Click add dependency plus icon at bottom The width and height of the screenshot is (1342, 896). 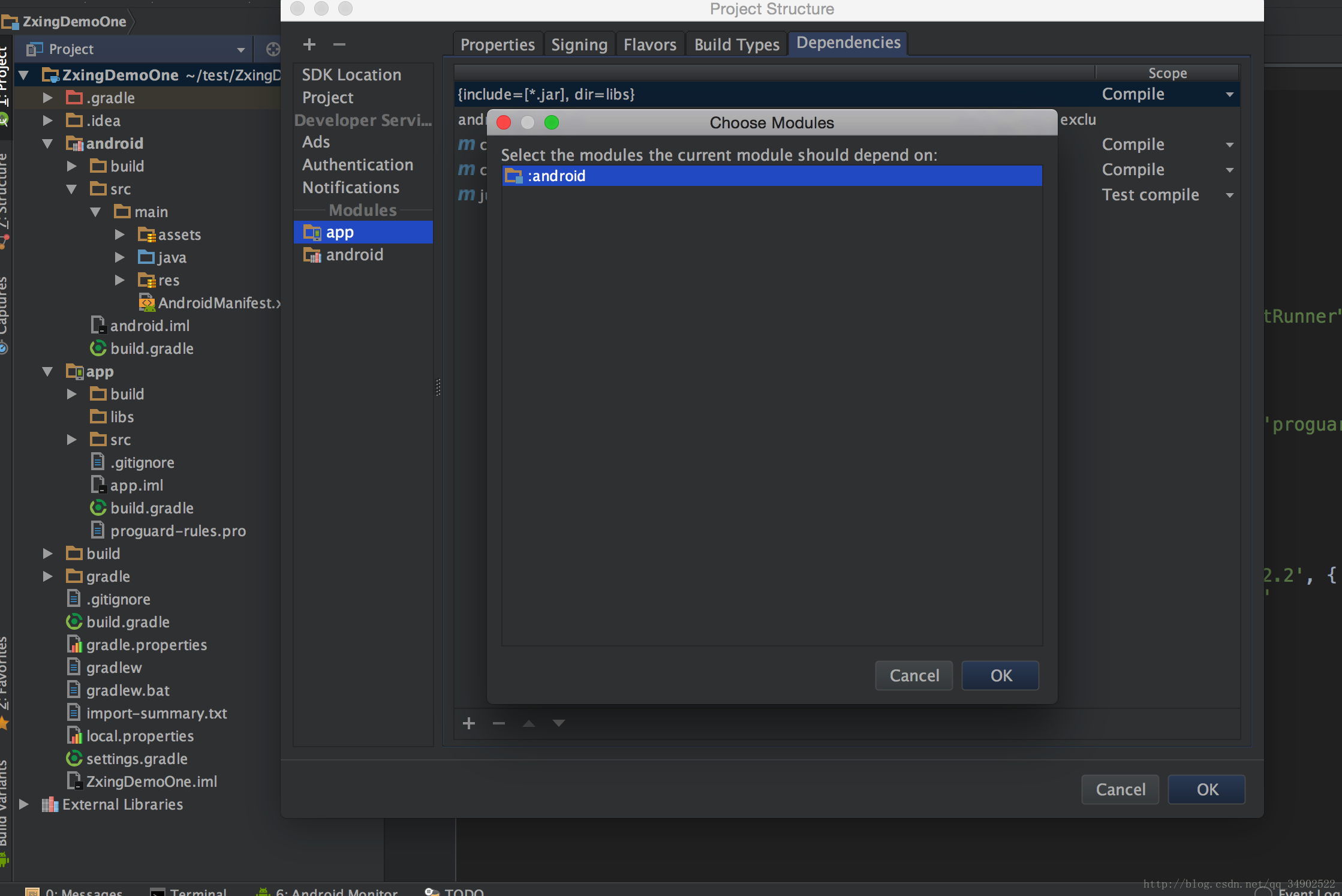pos(468,723)
